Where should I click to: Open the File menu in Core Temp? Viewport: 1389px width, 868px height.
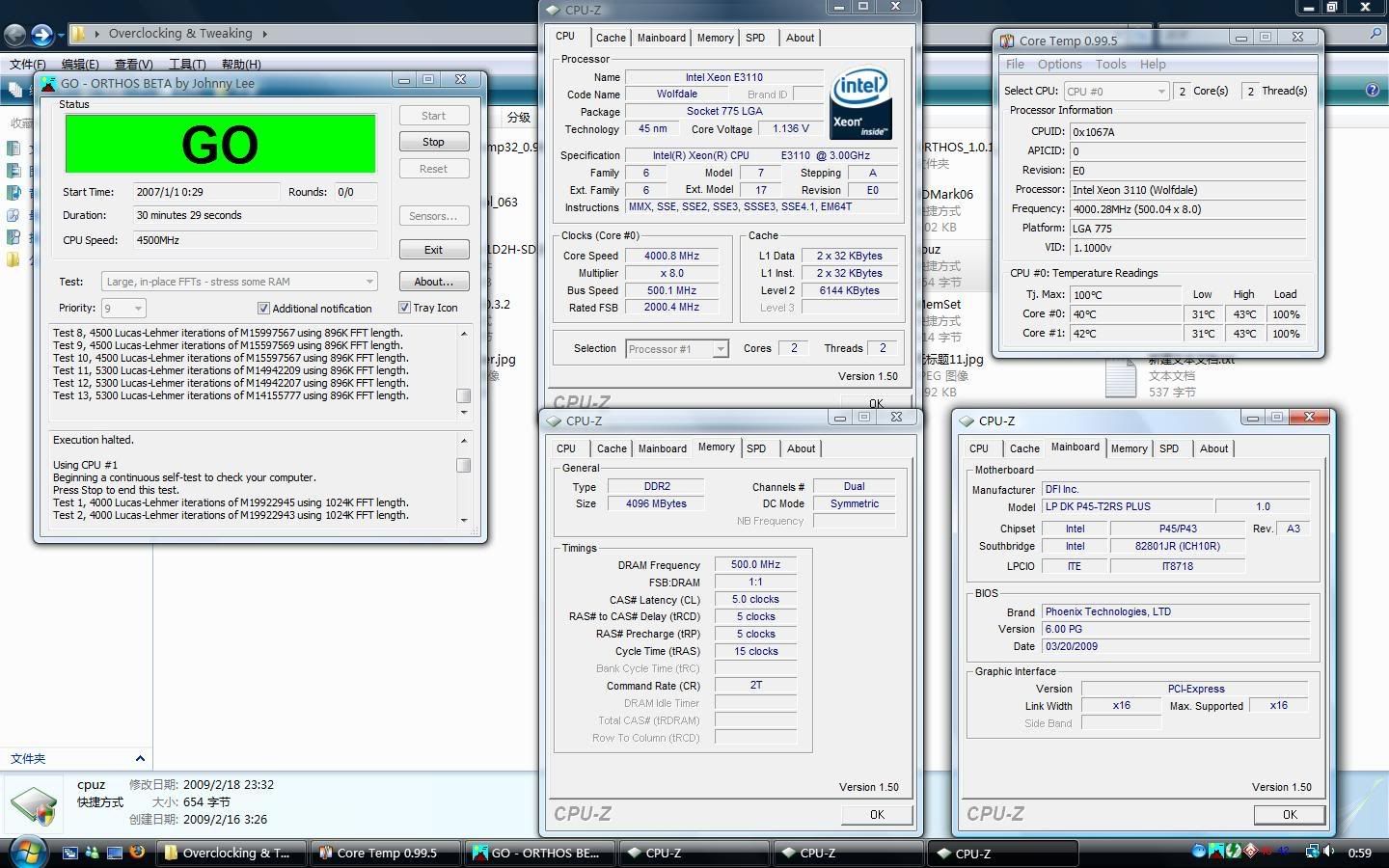point(1015,64)
